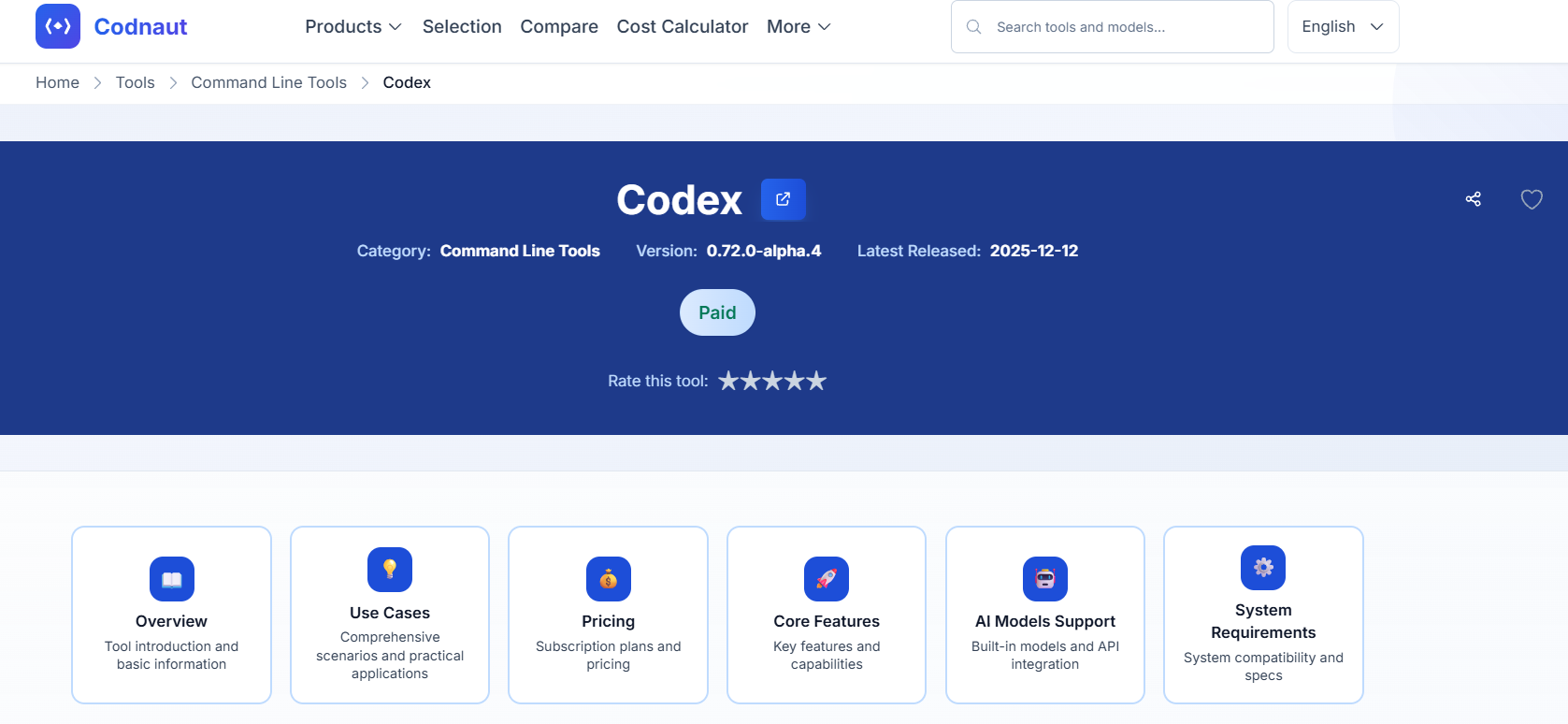Image resolution: width=1568 pixels, height=724 pixels.
Task: Click the Overview book icon
Action: click(x=172, y=579)
